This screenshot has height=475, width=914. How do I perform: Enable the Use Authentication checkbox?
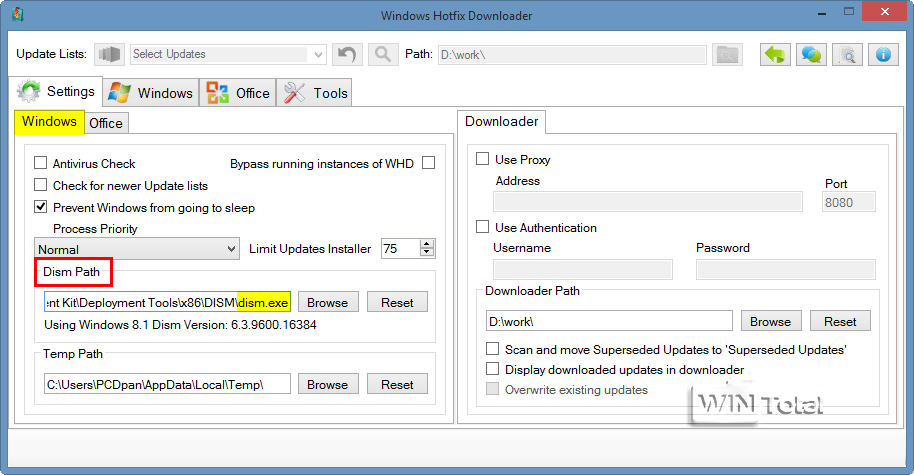[x=483, y=227]
